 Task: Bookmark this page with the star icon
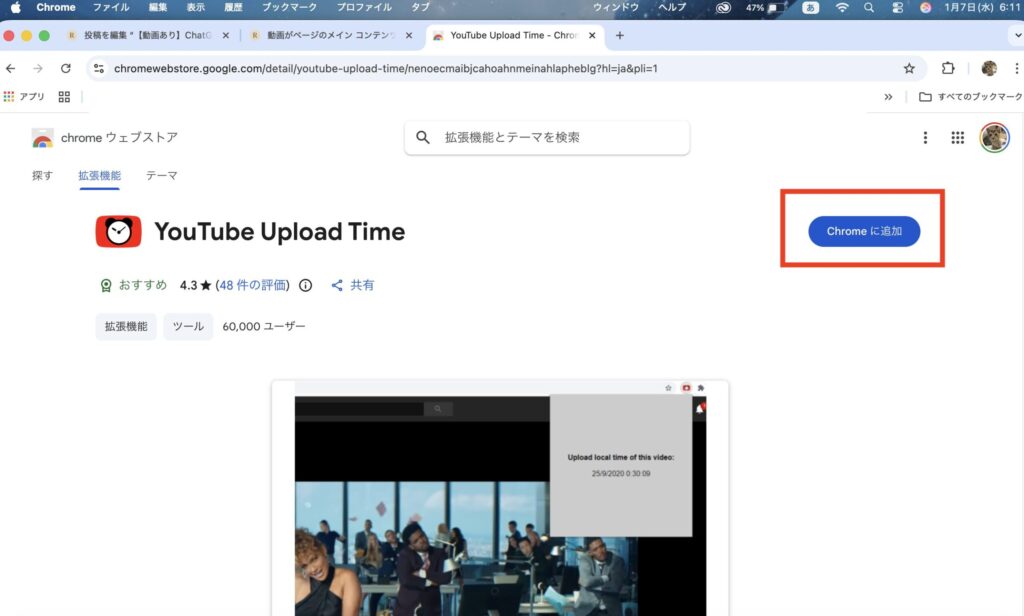909,69
